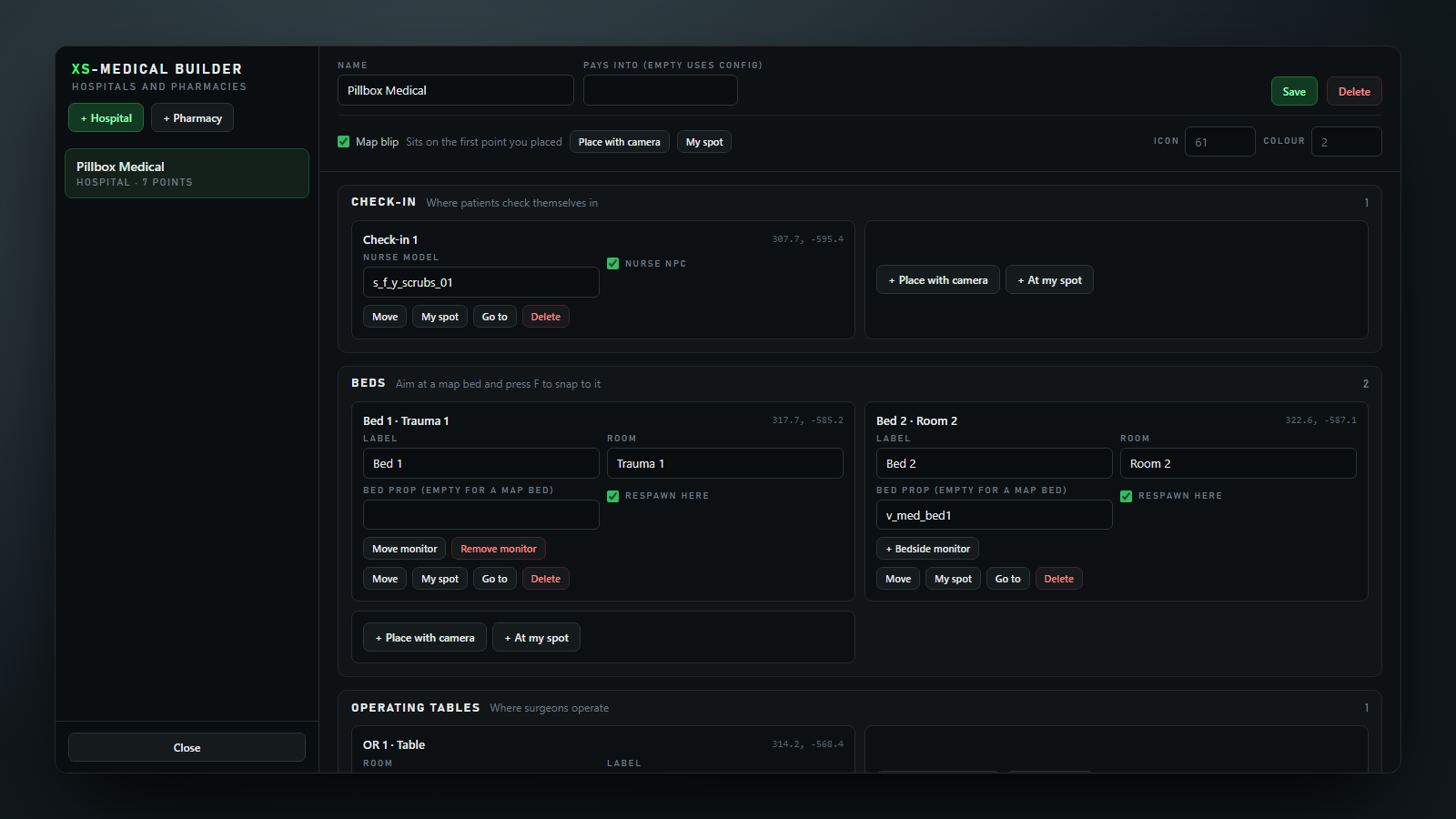Click Move monitor on Bed 1
The image size is (1456, 819).
click(x=404, y=549)
